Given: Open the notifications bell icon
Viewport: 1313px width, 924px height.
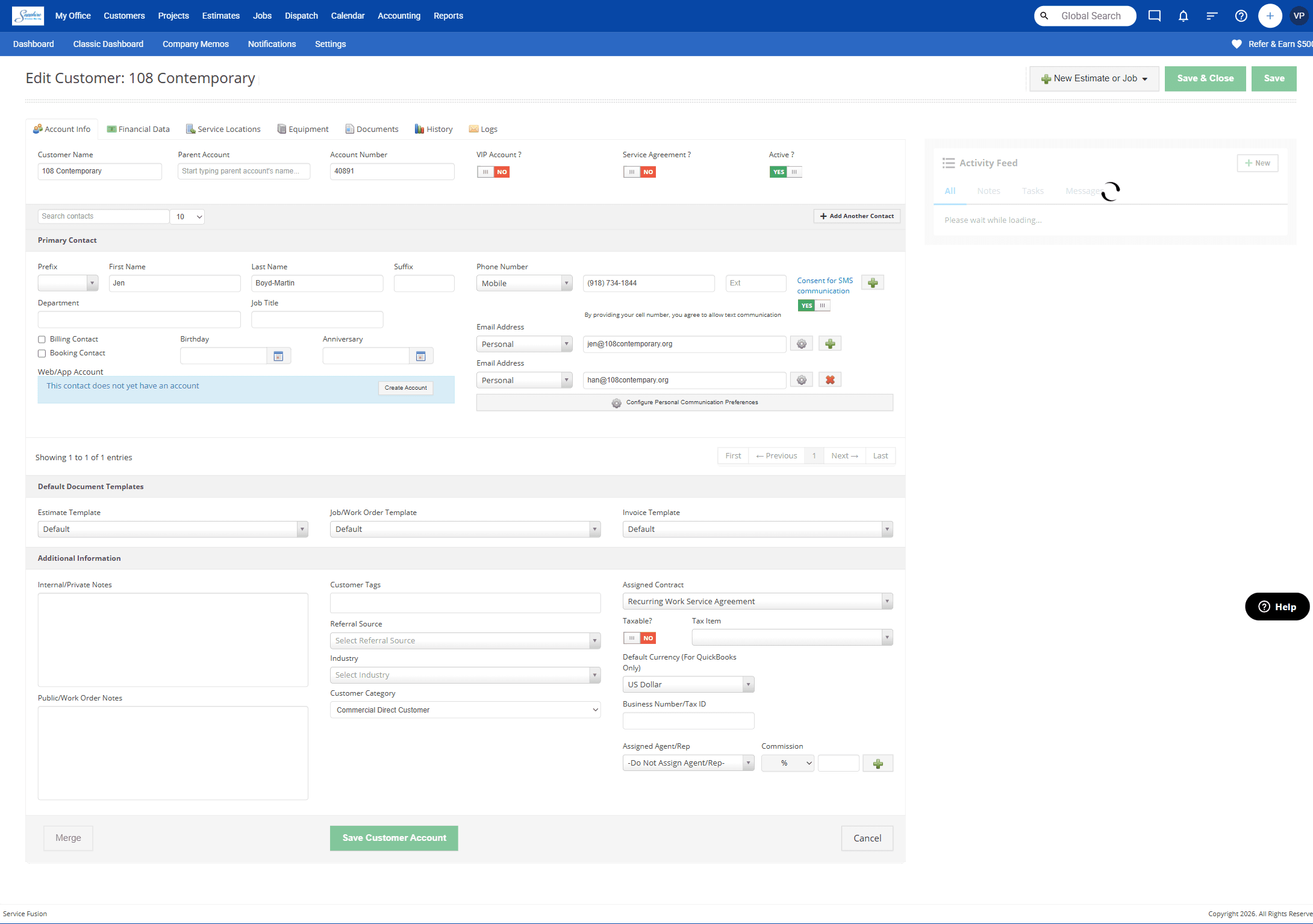Looking at the screenshot, I should [1183, 16].
